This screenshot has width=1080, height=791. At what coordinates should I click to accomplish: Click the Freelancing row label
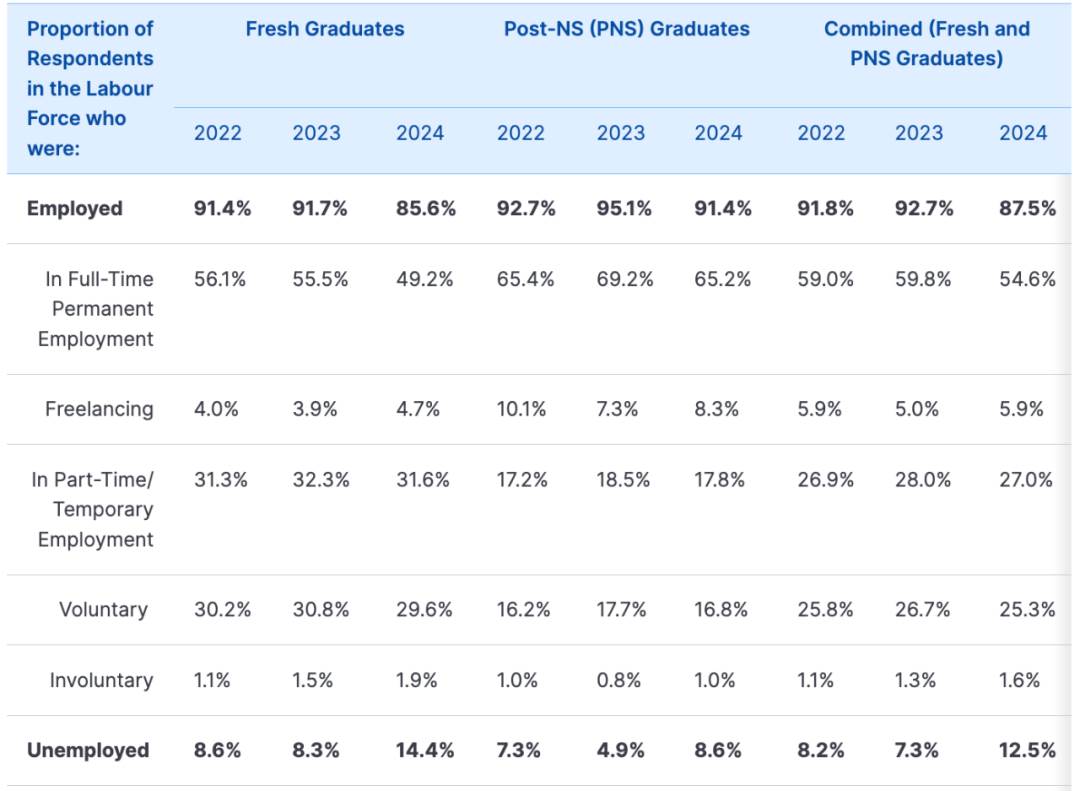[x=99, y=409]
